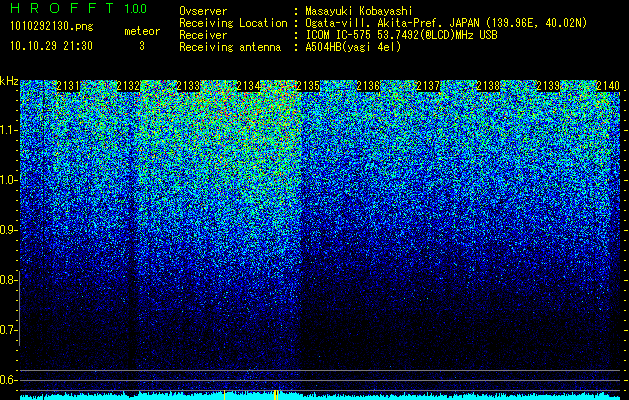Click the 2132 time label
This screenshot has height=400, width=629.
coord(128,86)
